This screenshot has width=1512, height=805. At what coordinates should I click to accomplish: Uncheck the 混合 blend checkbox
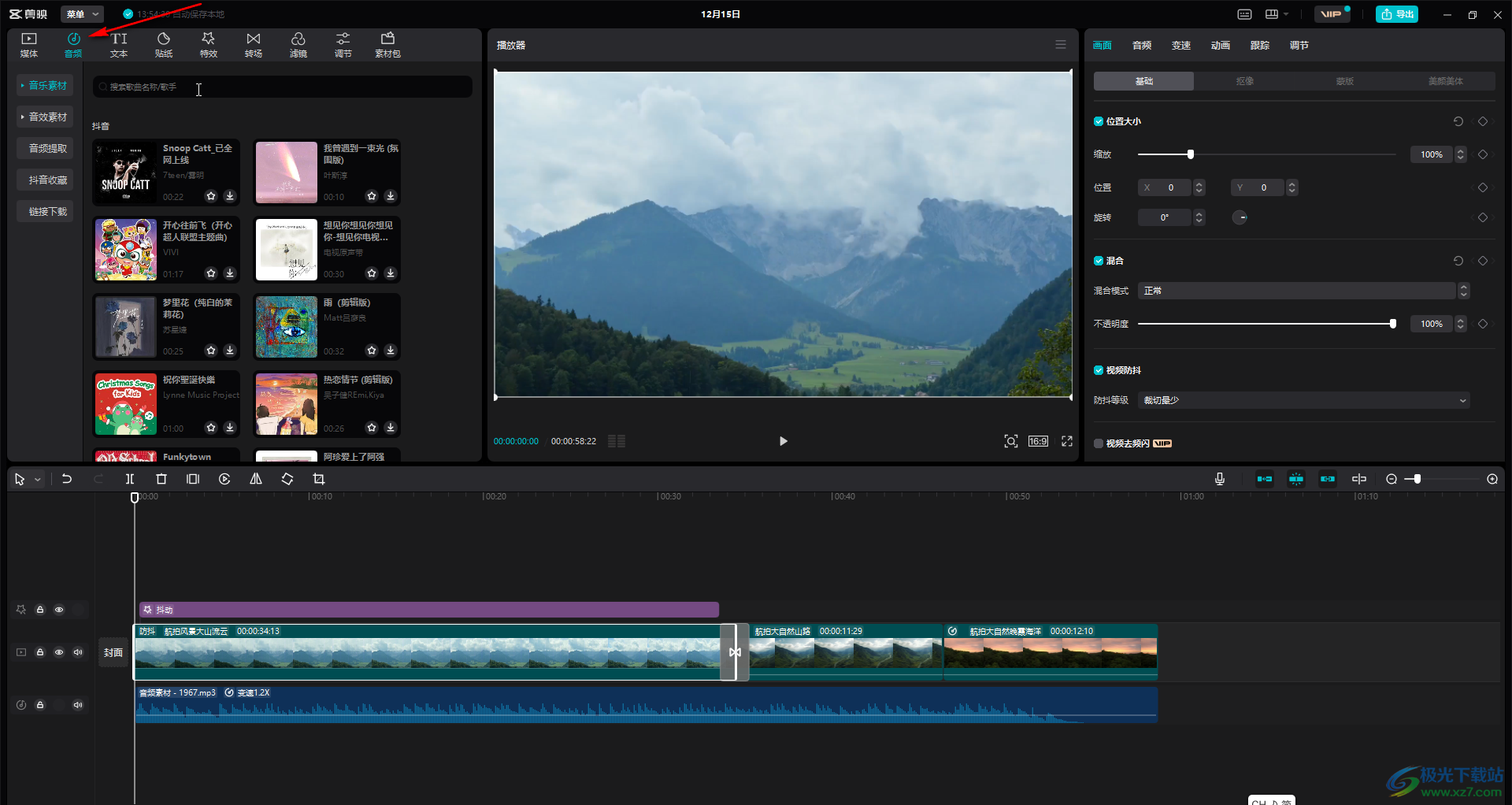point(1099,261)
